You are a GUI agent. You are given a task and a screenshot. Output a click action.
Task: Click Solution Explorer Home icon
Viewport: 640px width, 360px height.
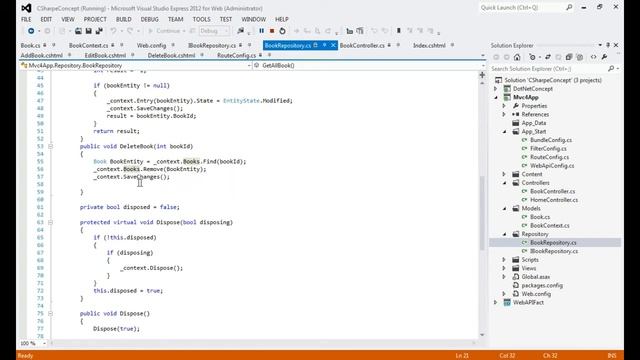coord(517,57)
